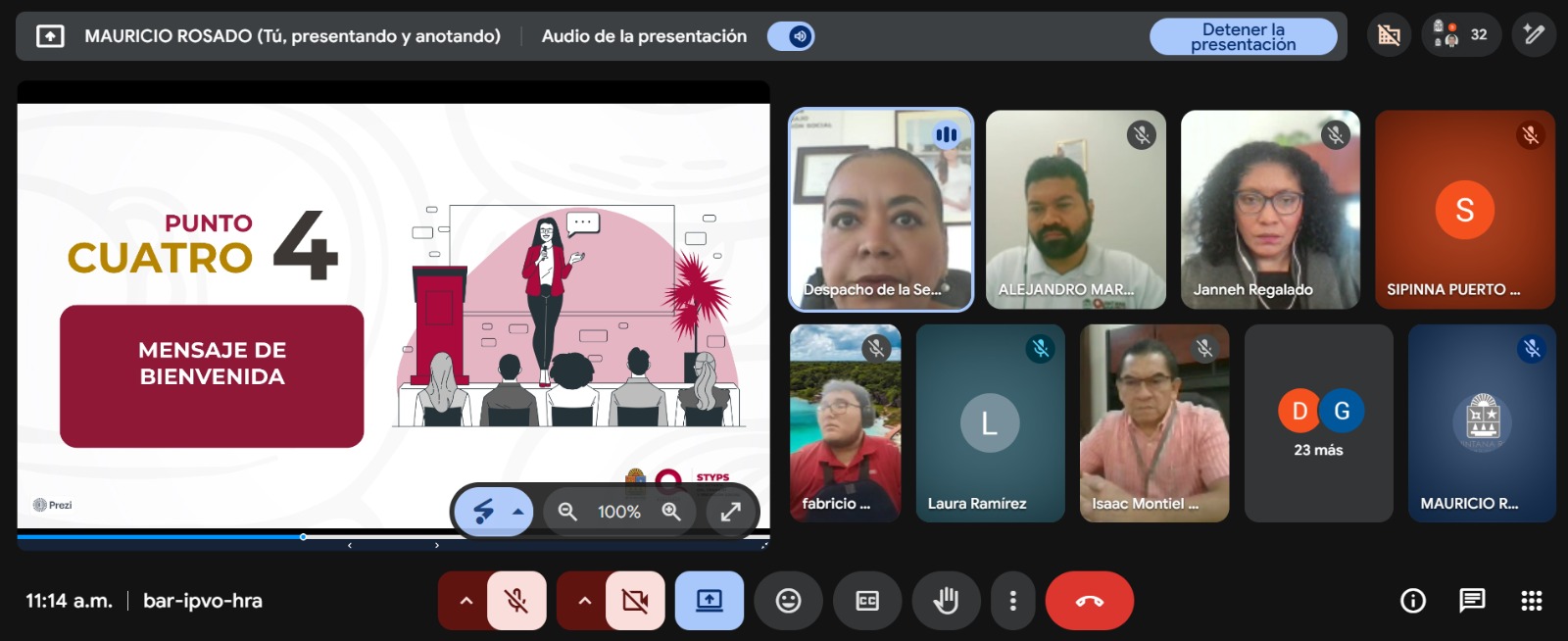Raise your hand

pyautogui.click(x=946, y=601)
